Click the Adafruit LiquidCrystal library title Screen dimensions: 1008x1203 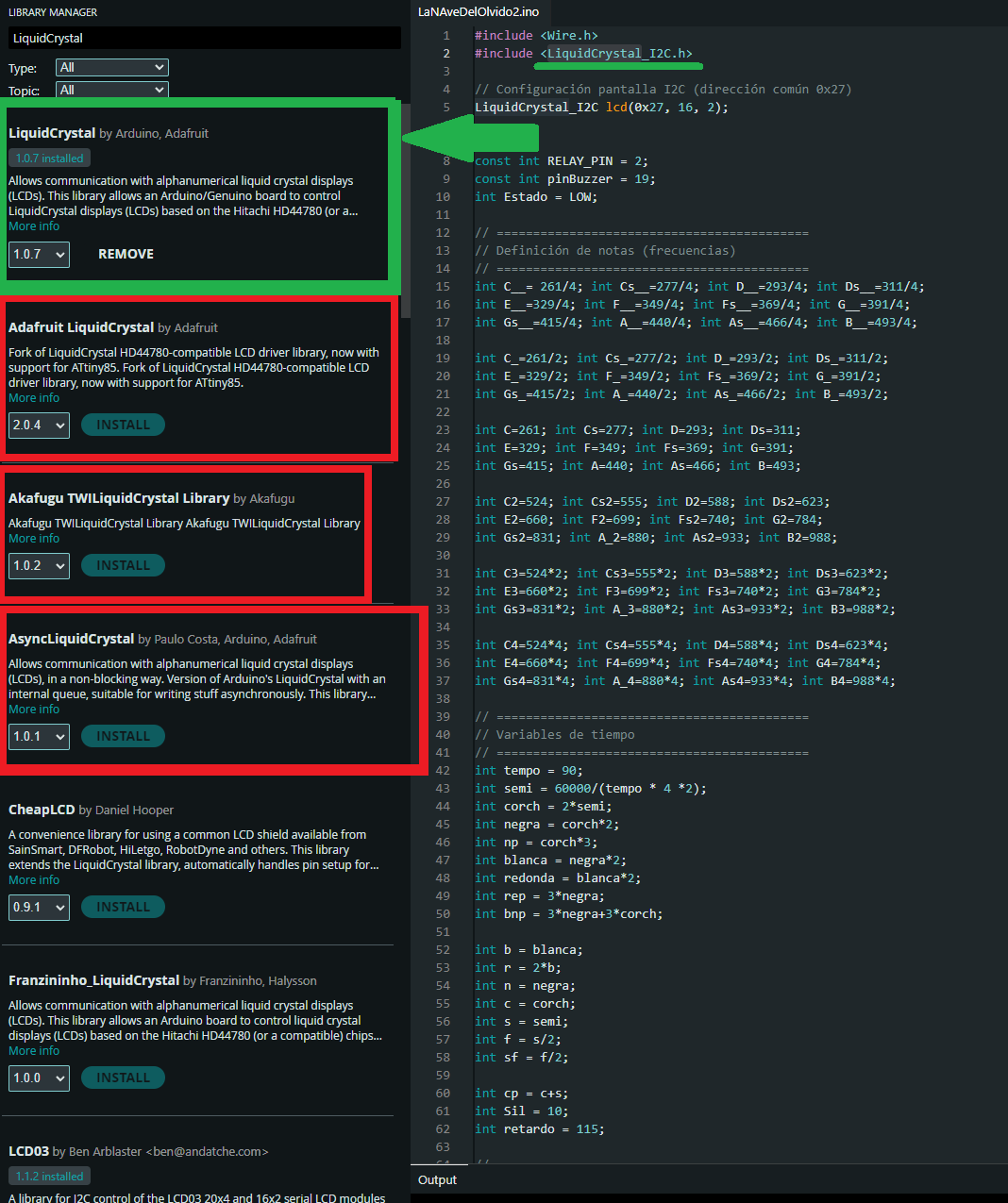(x=81, y=327)
